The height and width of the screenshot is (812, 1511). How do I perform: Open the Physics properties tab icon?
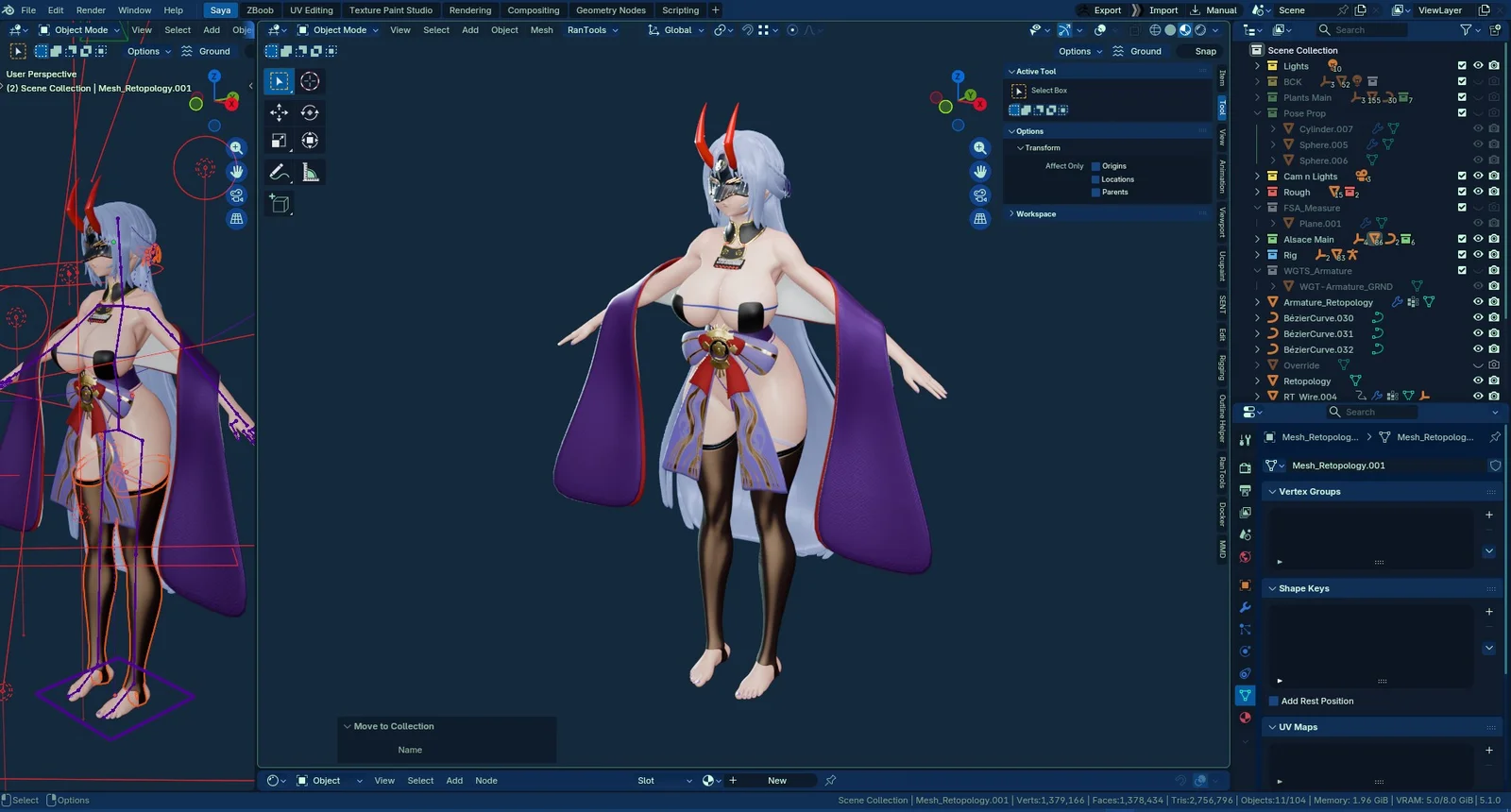point(1245,651)
